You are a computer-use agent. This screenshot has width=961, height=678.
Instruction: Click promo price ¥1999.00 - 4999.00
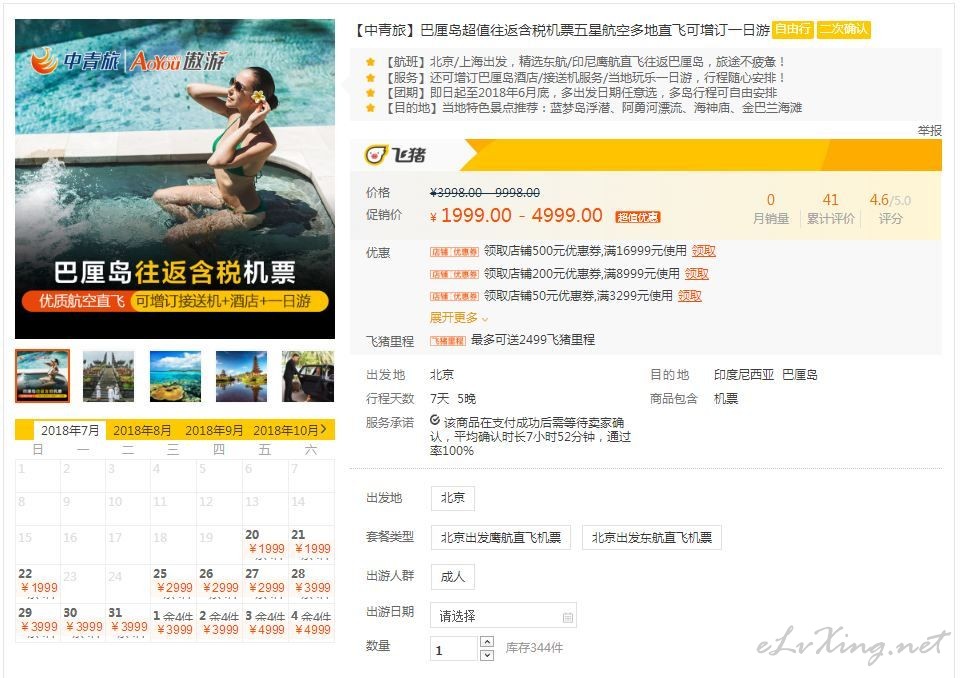tap(516, 216)
